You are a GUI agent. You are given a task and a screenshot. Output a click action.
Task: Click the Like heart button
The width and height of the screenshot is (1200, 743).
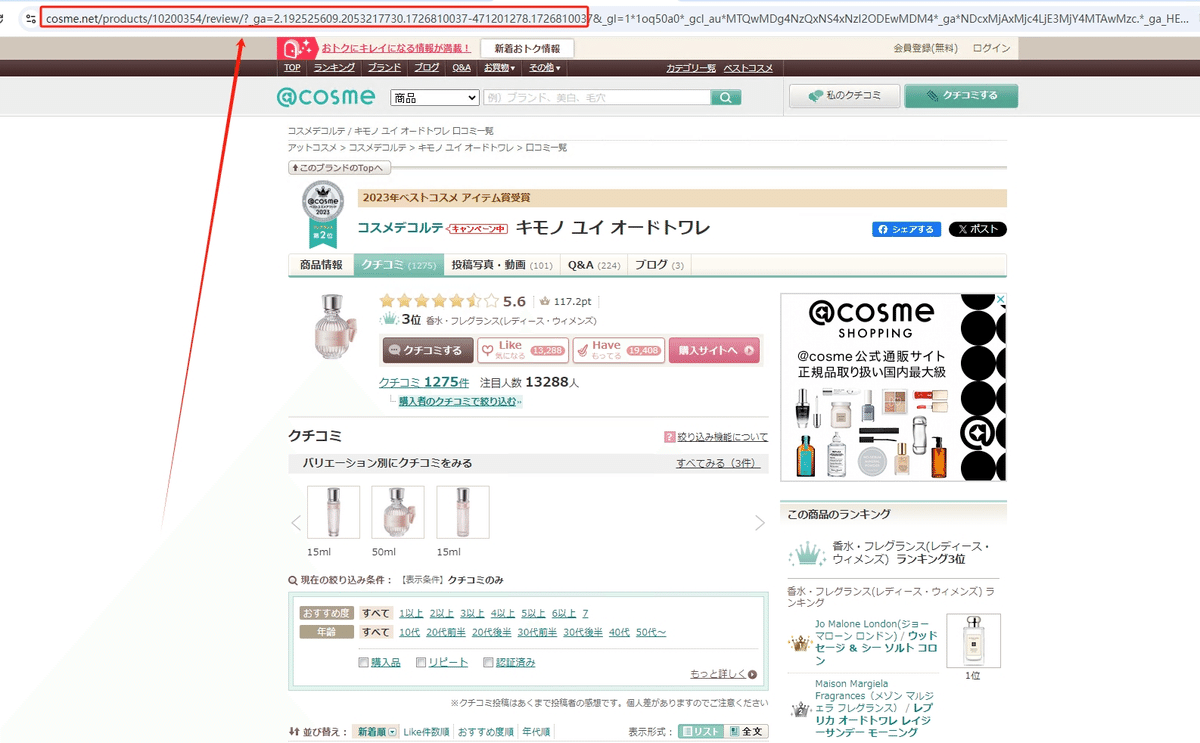(523, 350)
